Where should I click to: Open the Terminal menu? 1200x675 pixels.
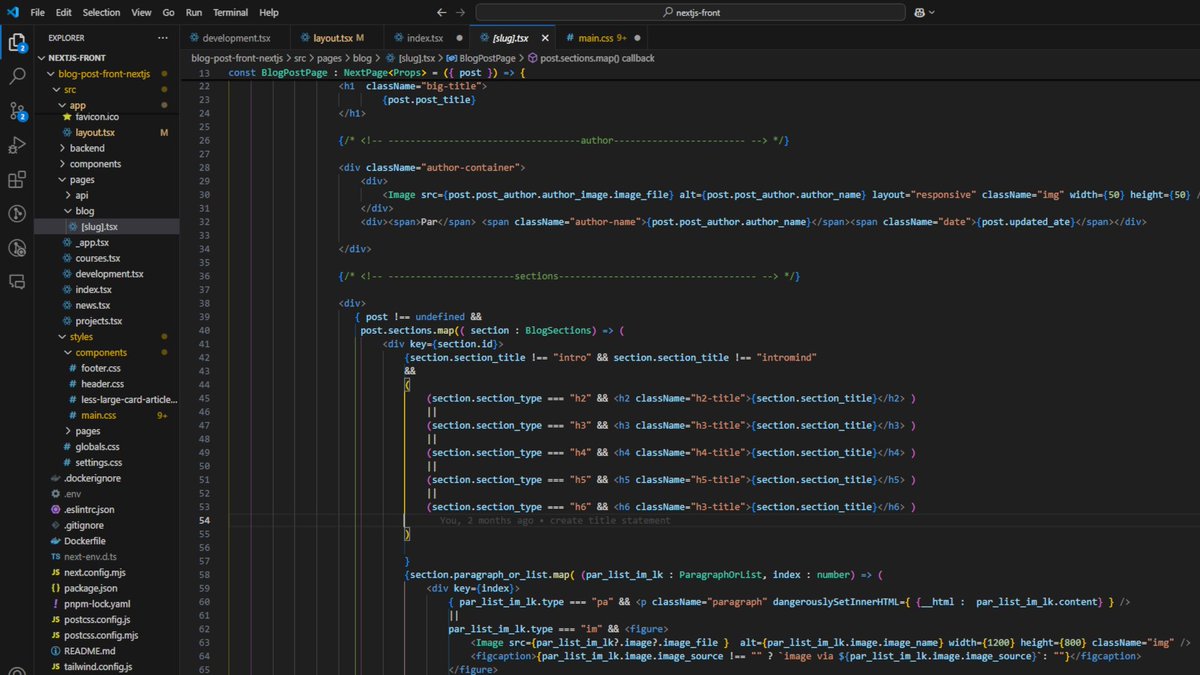(x=231, y=12)
